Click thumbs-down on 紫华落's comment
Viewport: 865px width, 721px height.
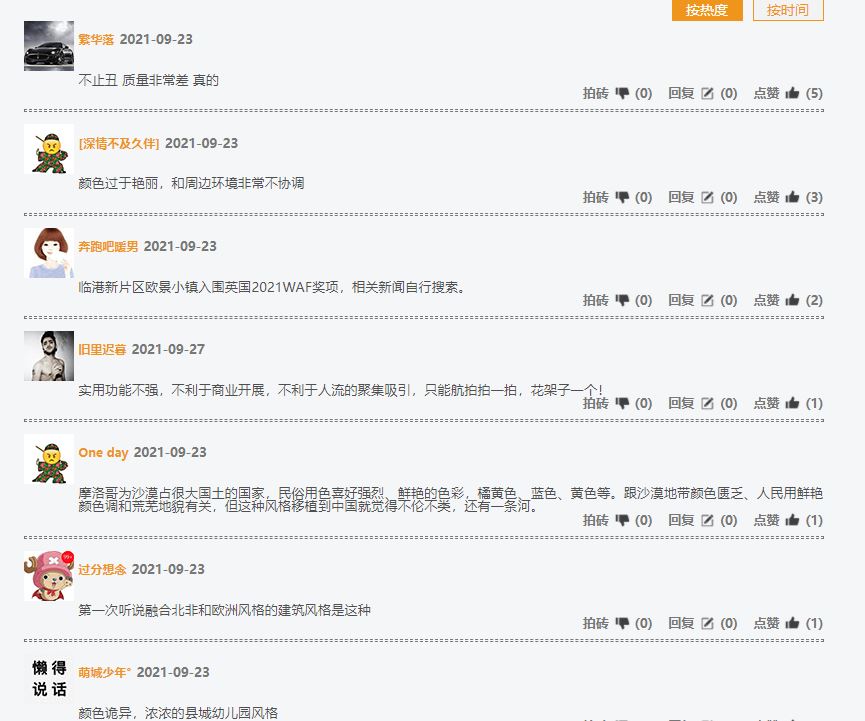pos(622,93)
